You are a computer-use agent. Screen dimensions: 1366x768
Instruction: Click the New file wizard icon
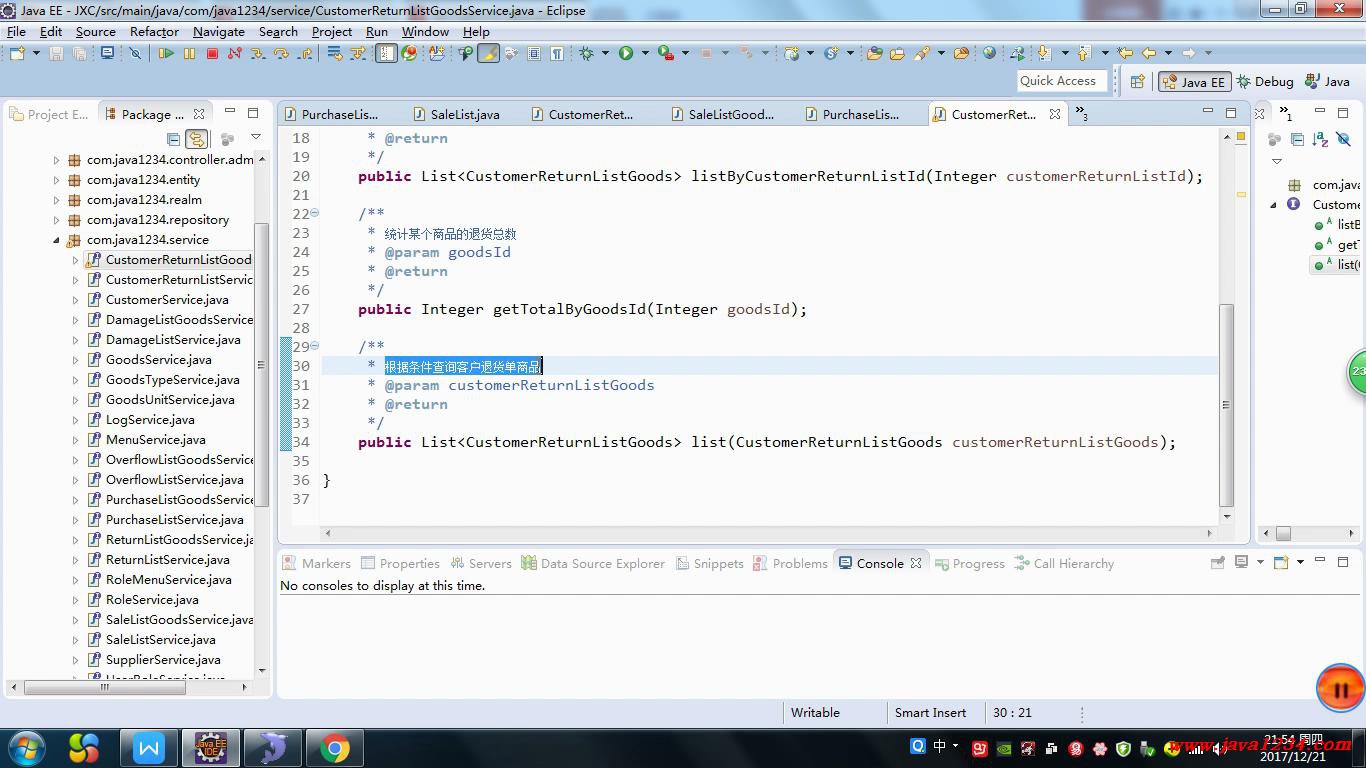(x=17, y=53)
